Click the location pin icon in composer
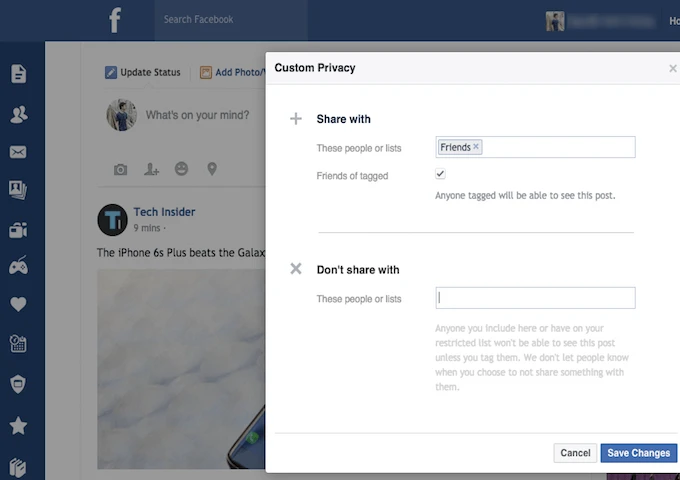 coord(212,169)
